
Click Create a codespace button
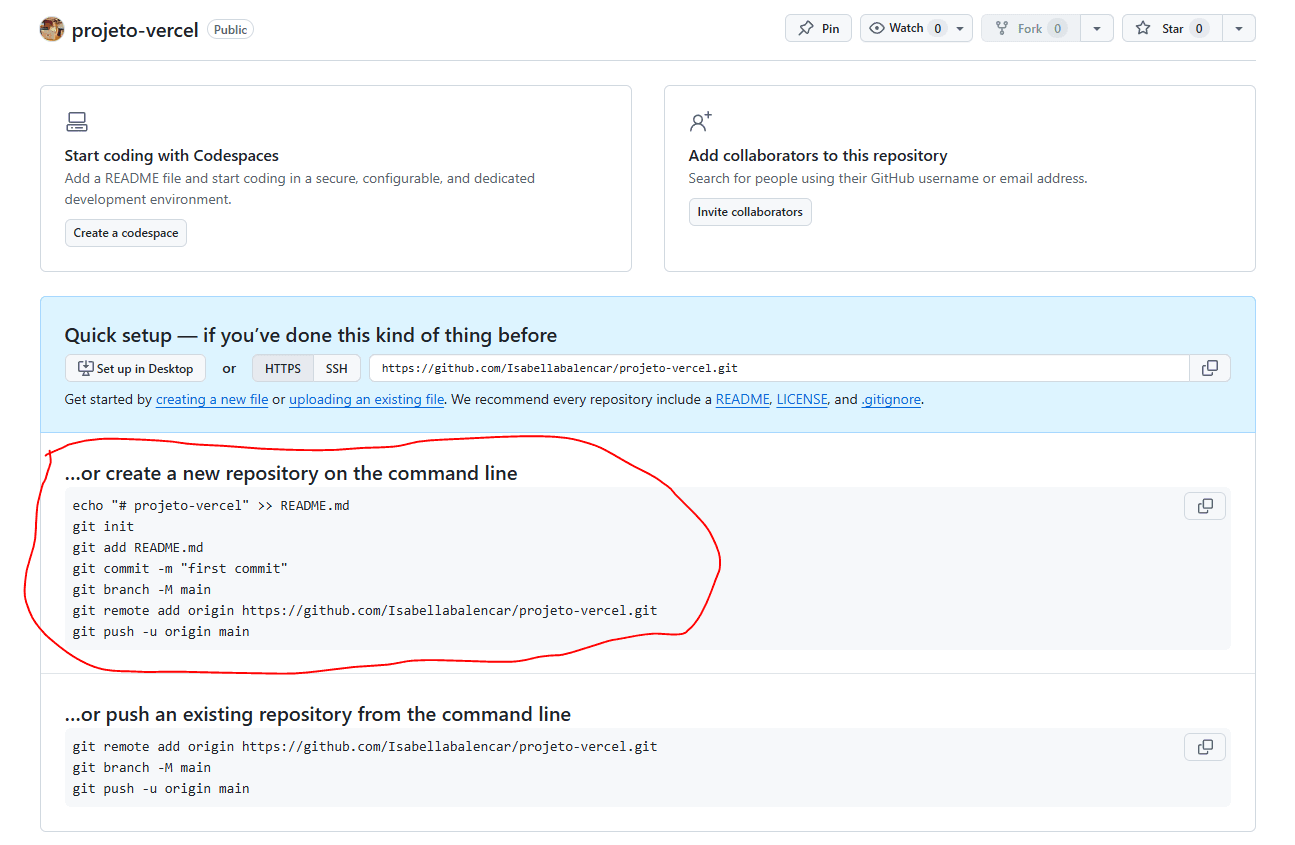126,233
